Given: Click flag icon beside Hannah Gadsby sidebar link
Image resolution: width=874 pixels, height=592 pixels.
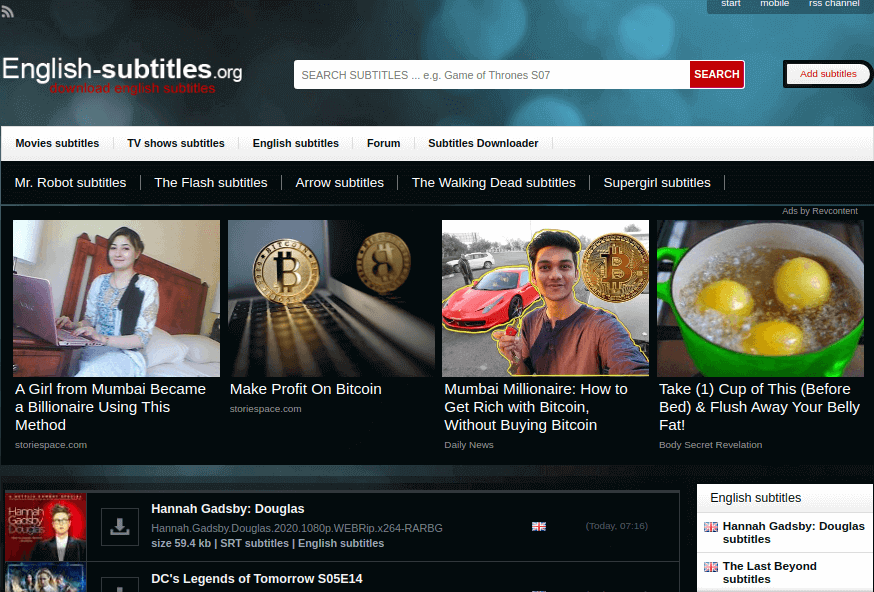Looking at the screenshot, I should pyautogui.click(x=711, y=527).
